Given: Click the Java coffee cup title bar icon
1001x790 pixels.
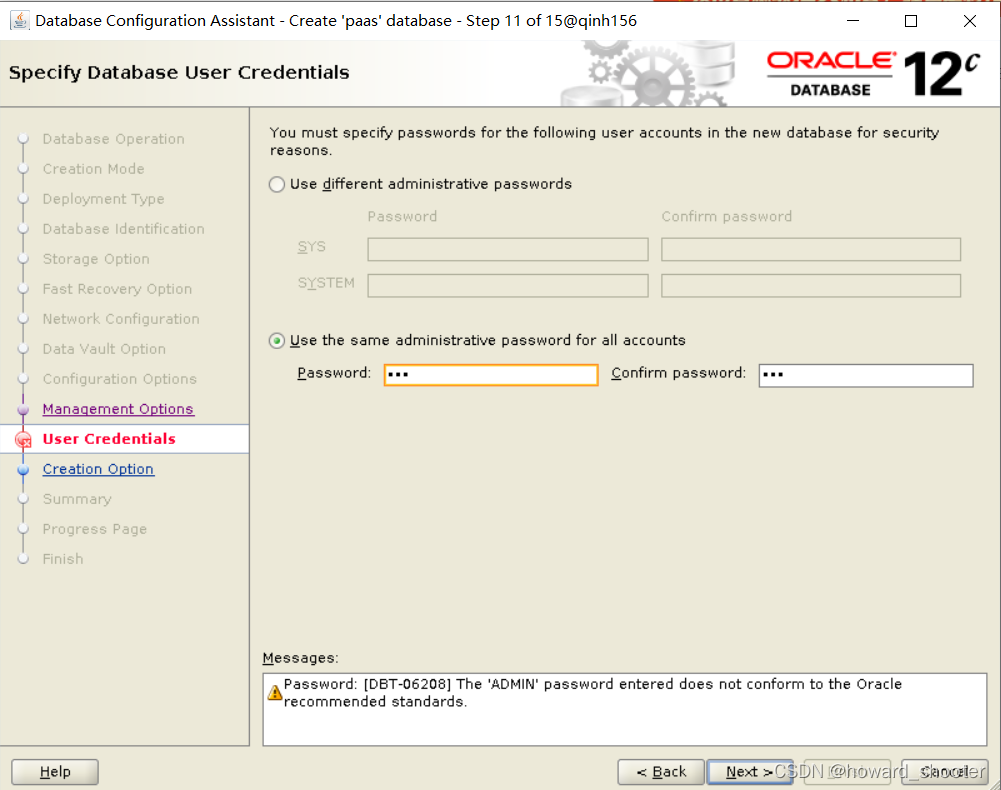Looking at the screenshot, I should [18, 20].
